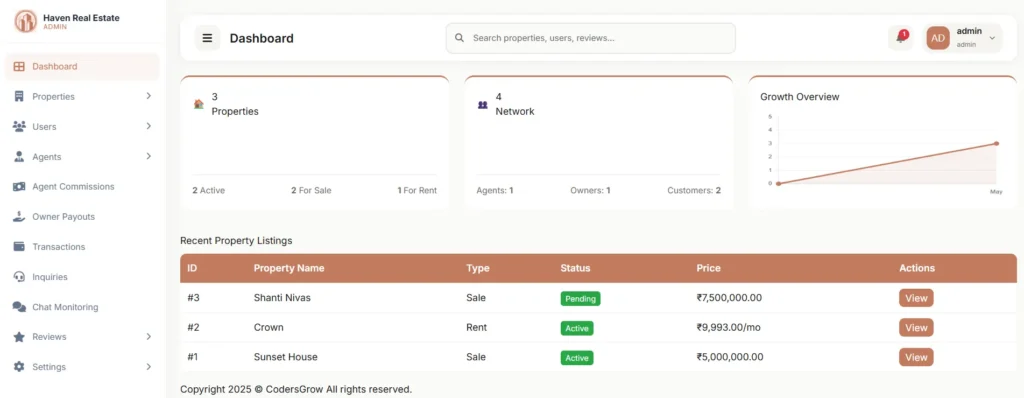Screen dimensions: 1024x398
Task: Expand the Agents submenu chevron
Action: [149, 156]
